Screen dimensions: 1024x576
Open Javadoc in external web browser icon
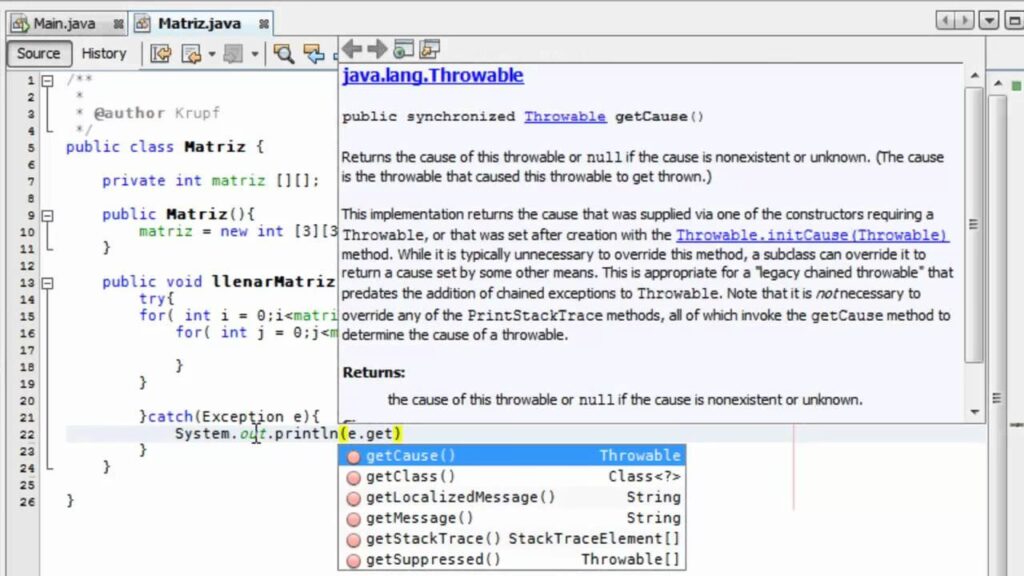point(403,49)
